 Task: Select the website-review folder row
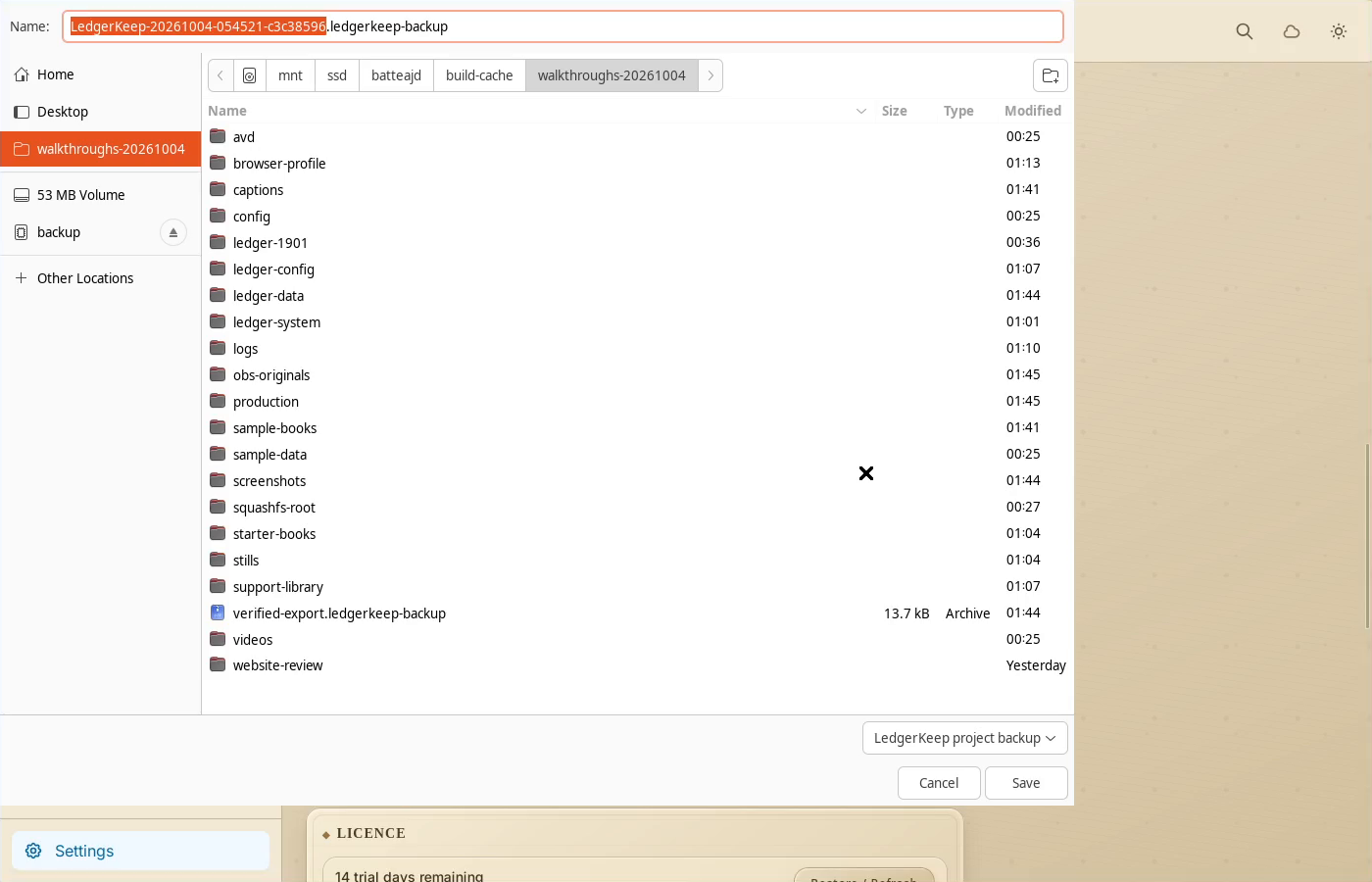point(638,665)
